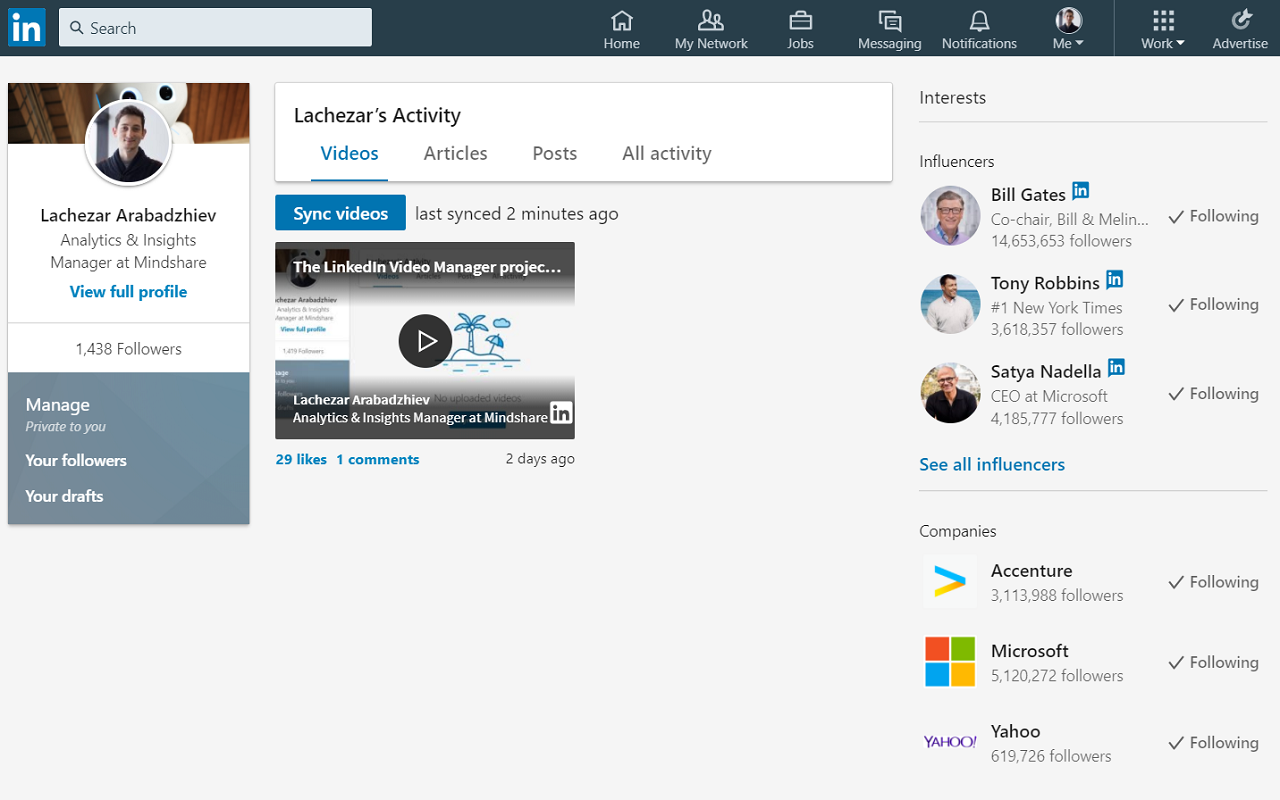
Task: Open Messaging
Action: click(x=889, y=27)
